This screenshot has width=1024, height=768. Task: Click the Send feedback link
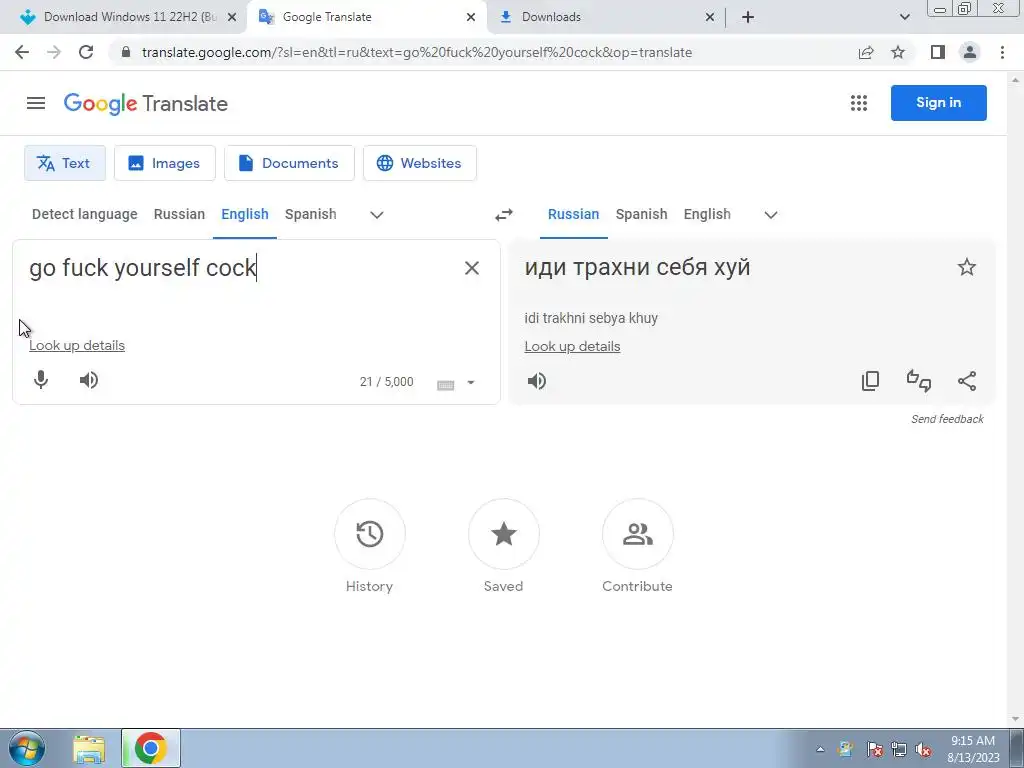click(947, 419)
